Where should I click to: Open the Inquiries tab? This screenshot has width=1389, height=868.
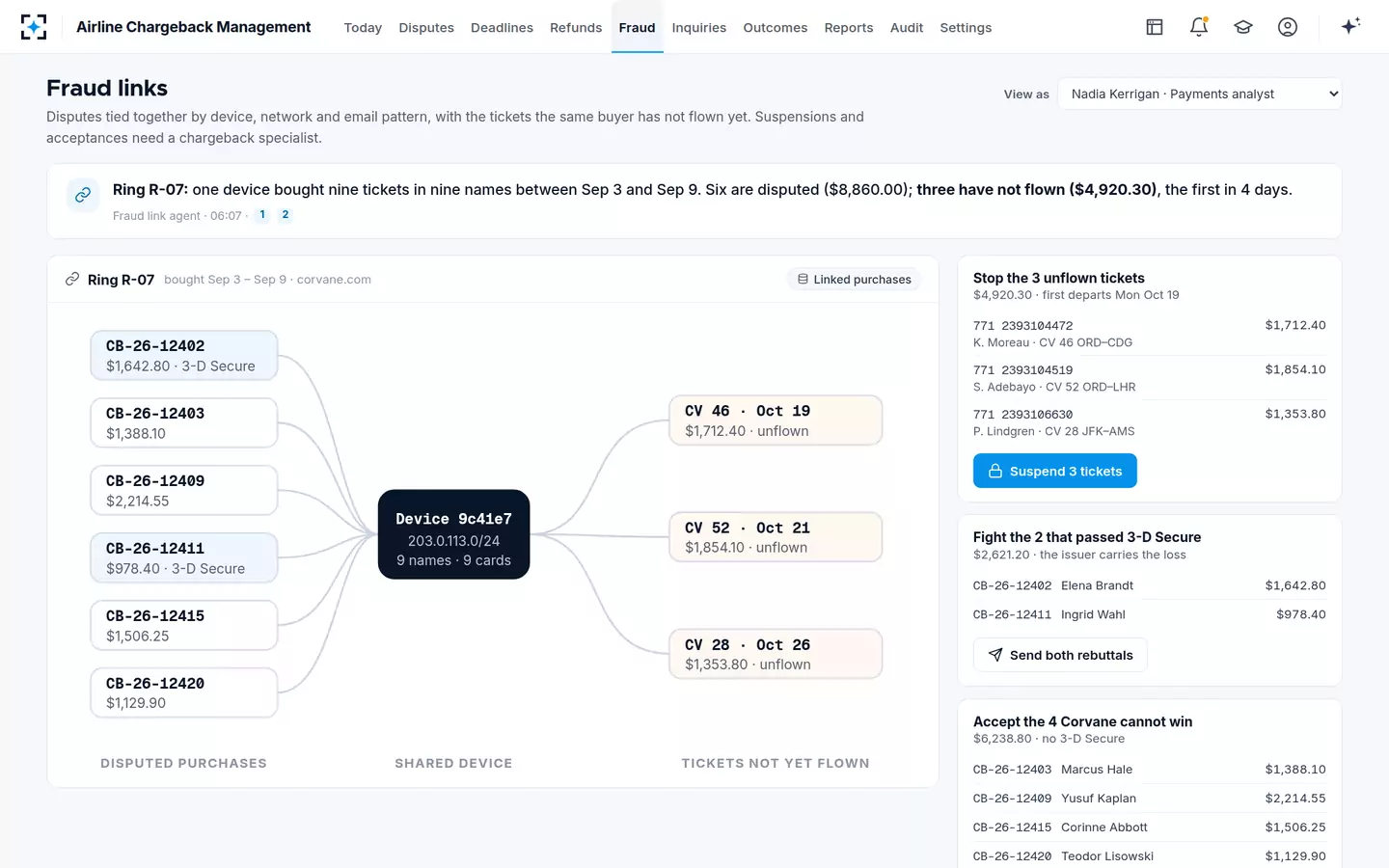click(699, 27)
